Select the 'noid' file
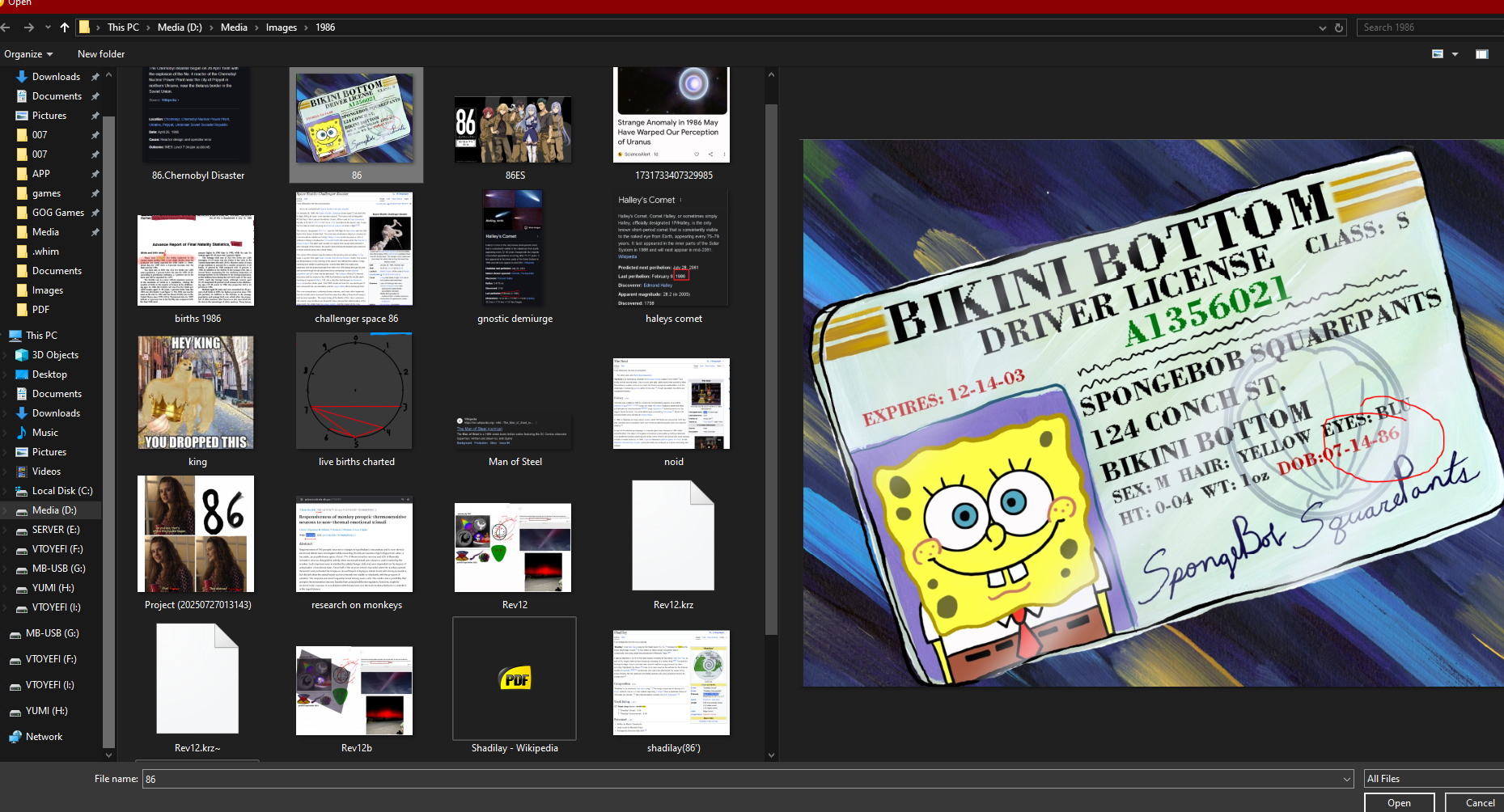This screenshot has height=812, width=1504. [674, 412]
